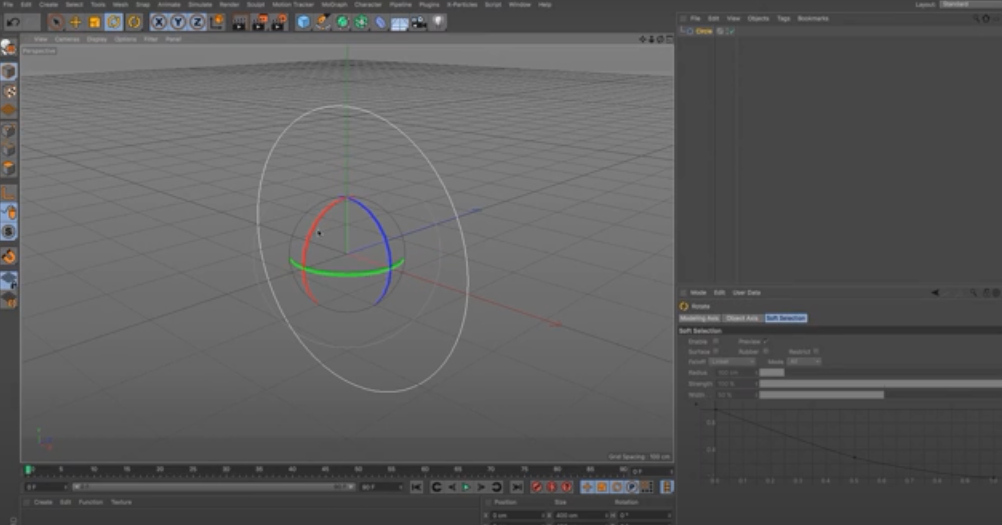Toggle the Y axis lock
This screenshot has width=1002, height=525.
pyautogui.click(x=178, y=22)
